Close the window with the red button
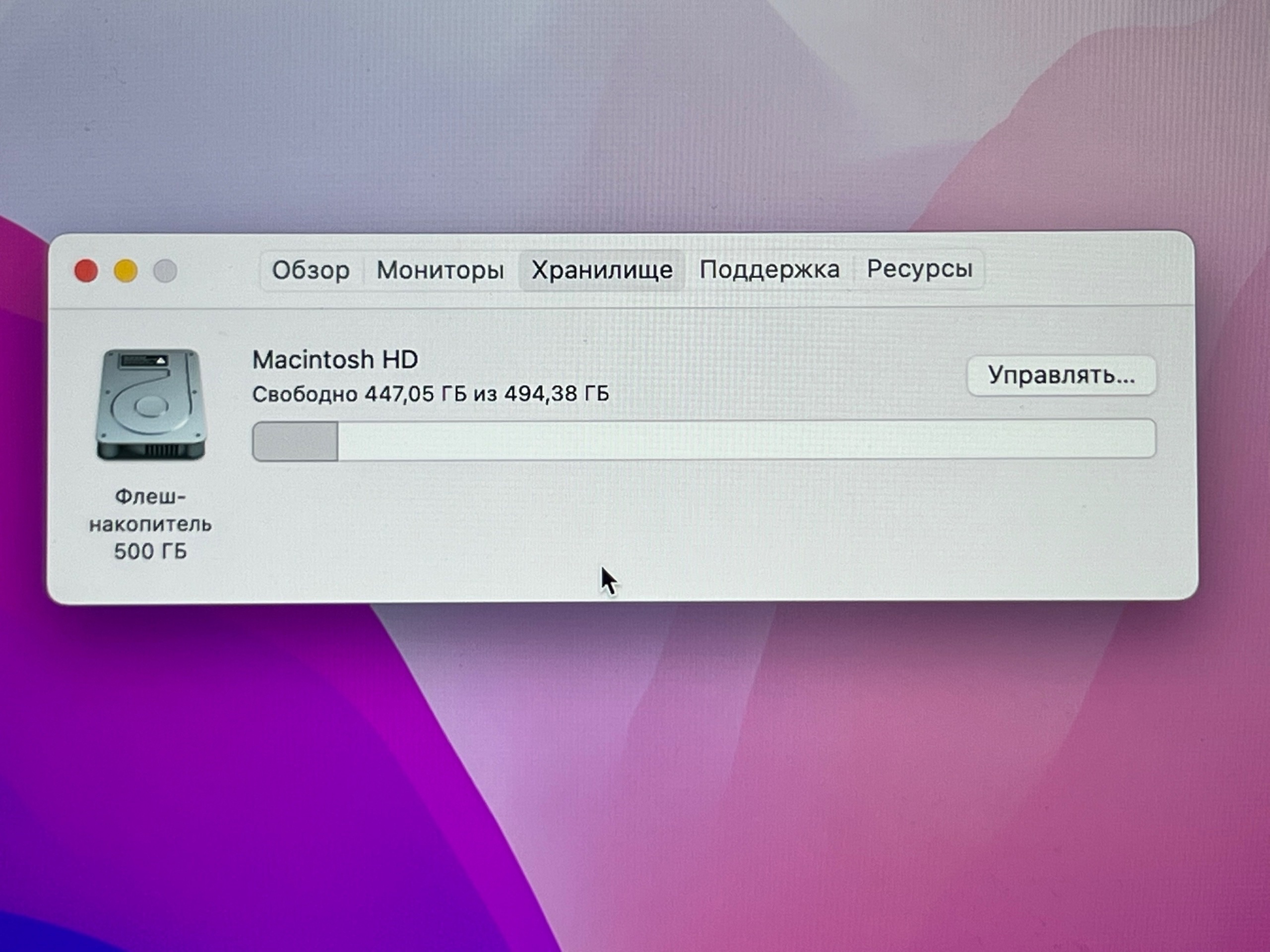Image resolution: width=1270 pixels, height=952 pixels. pyautogui.click(x=86, y=271)
